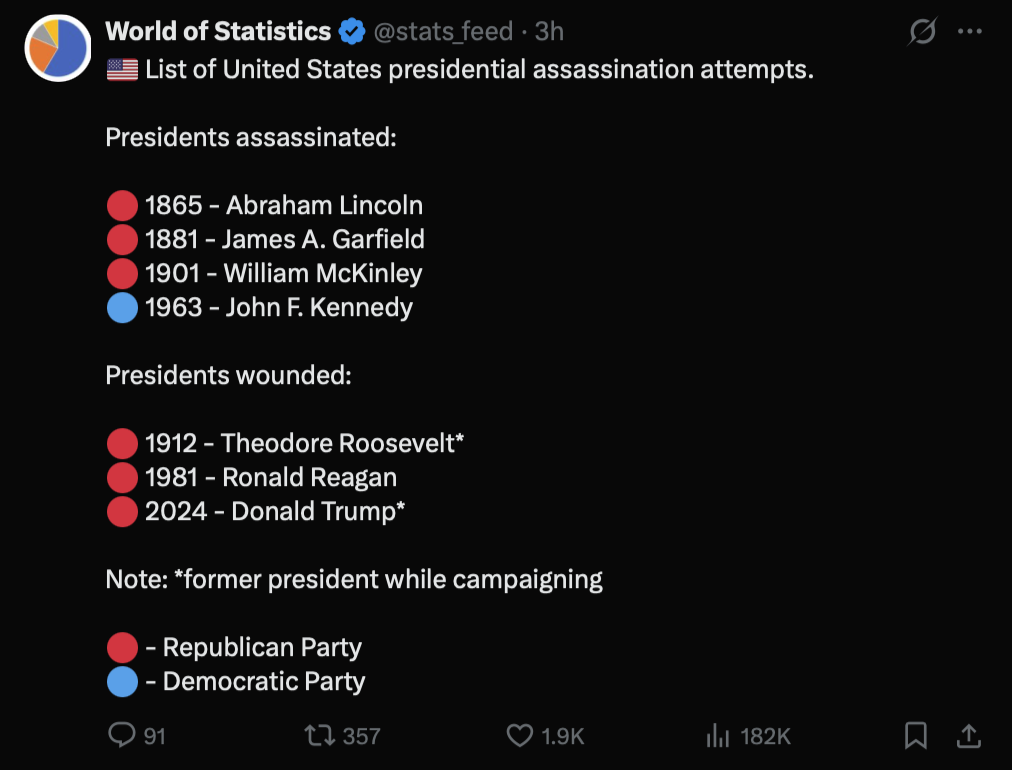Open the World of Statistics profile picture
Image resolution: width=1012 pixels, height=770 pixels.
58,48
